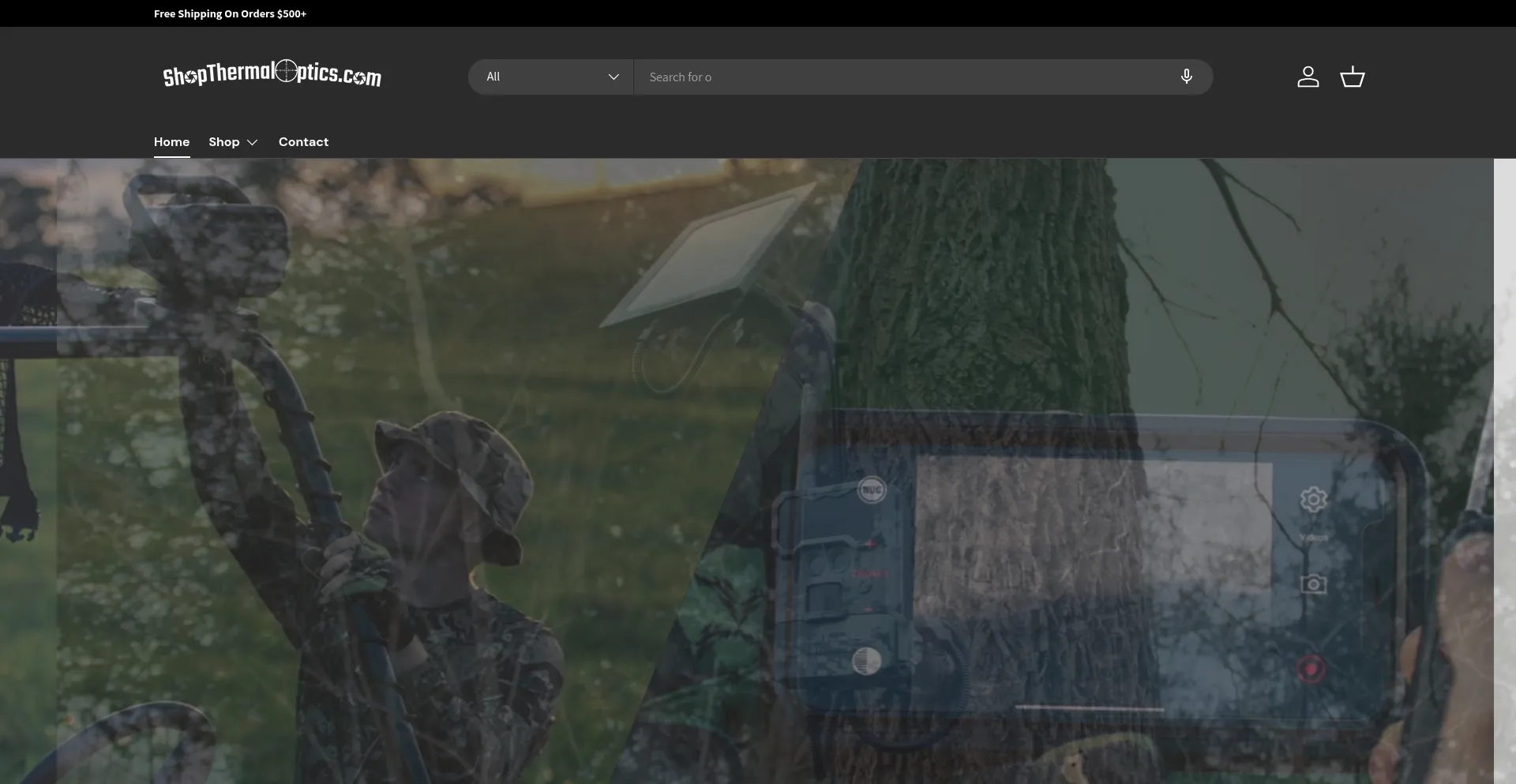Open the Contact page
Screen dimensions: 1516x784
pyautogui.click(x=303, y=142)
